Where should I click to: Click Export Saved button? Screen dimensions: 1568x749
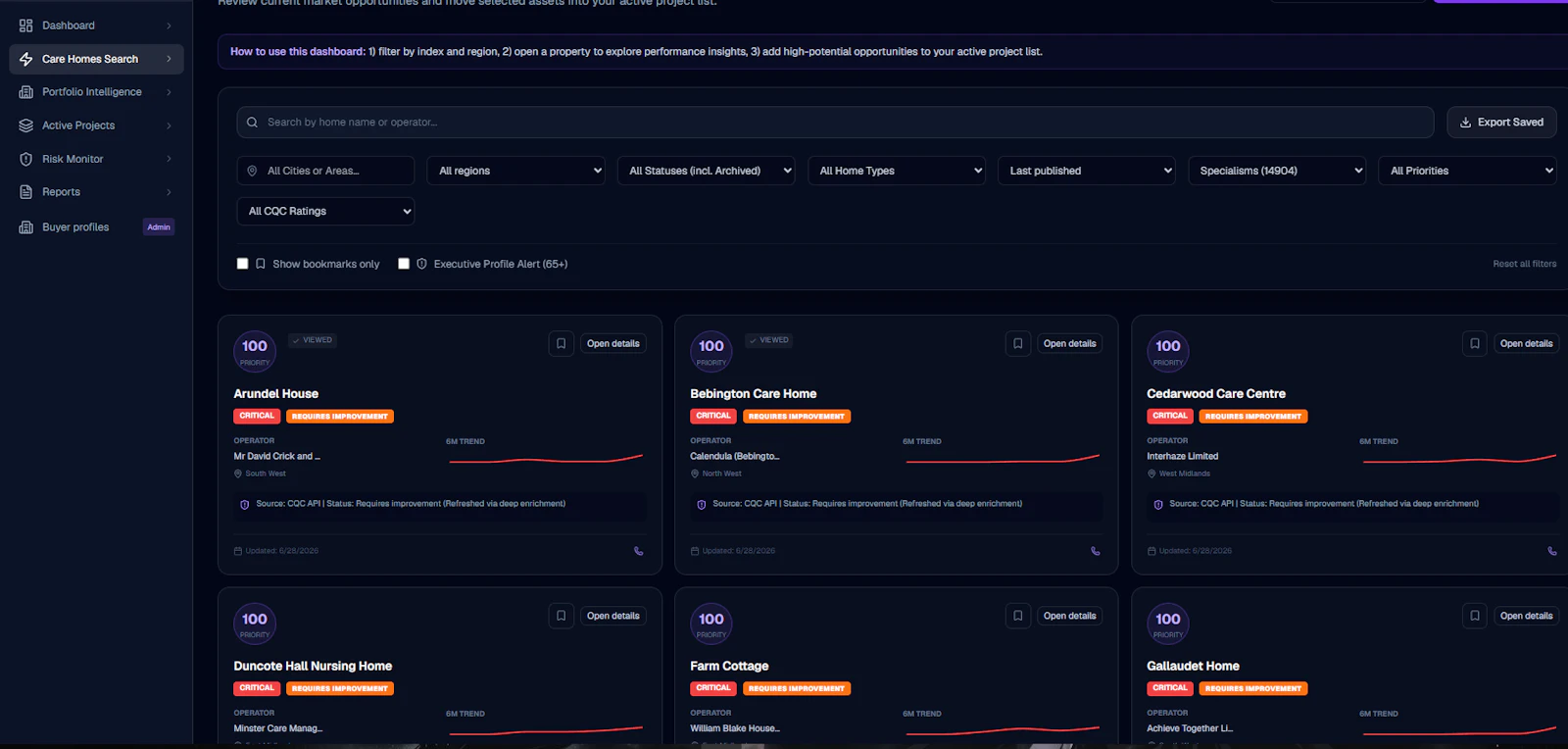pyautogui.click(x=1501, y=123)
